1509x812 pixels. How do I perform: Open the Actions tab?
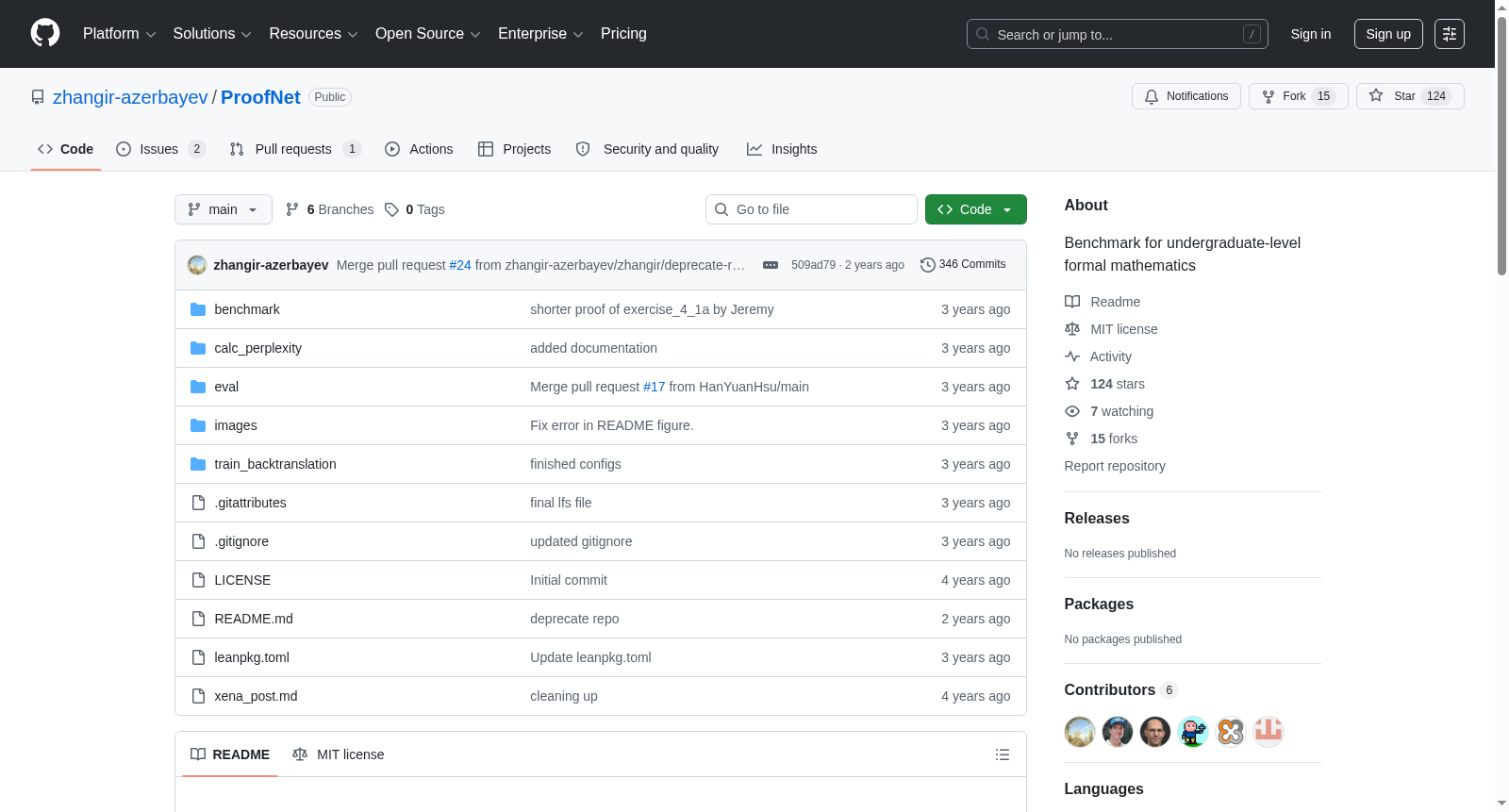click(x=419, y=149)
